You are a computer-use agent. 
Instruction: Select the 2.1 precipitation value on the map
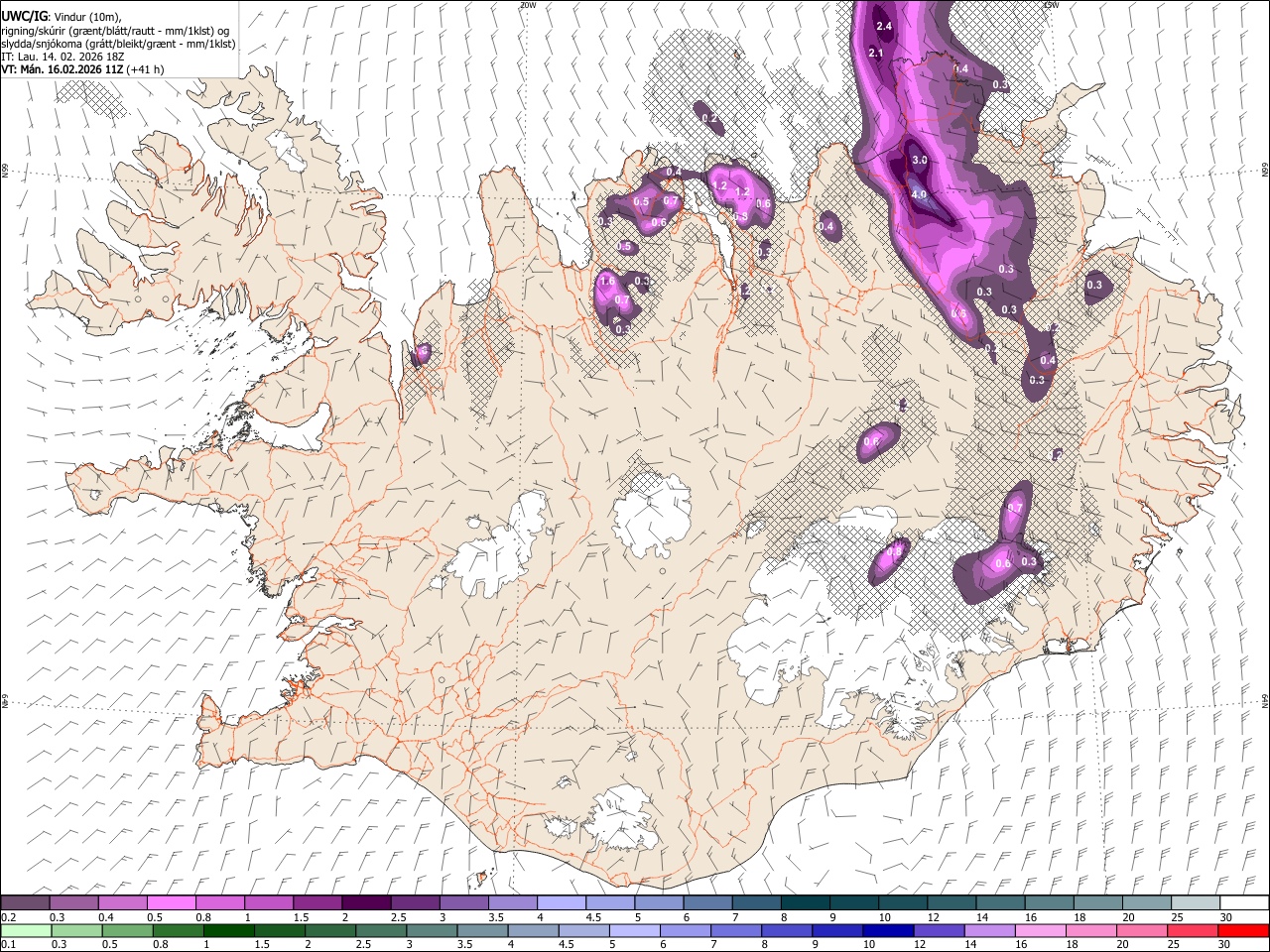[876, 53]
